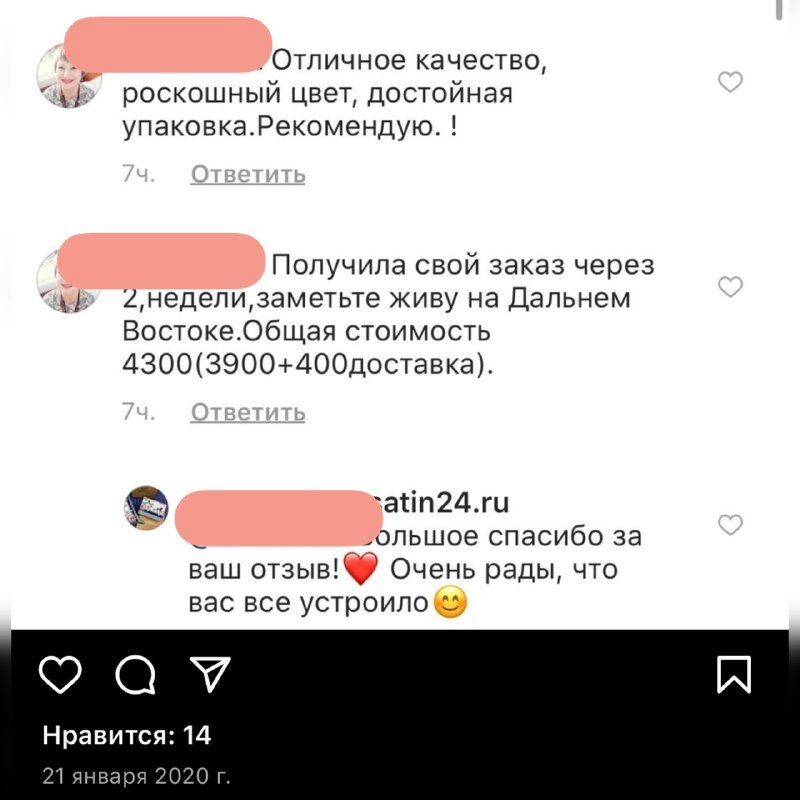Open comments via speech bubble icon

coord(135,674)
